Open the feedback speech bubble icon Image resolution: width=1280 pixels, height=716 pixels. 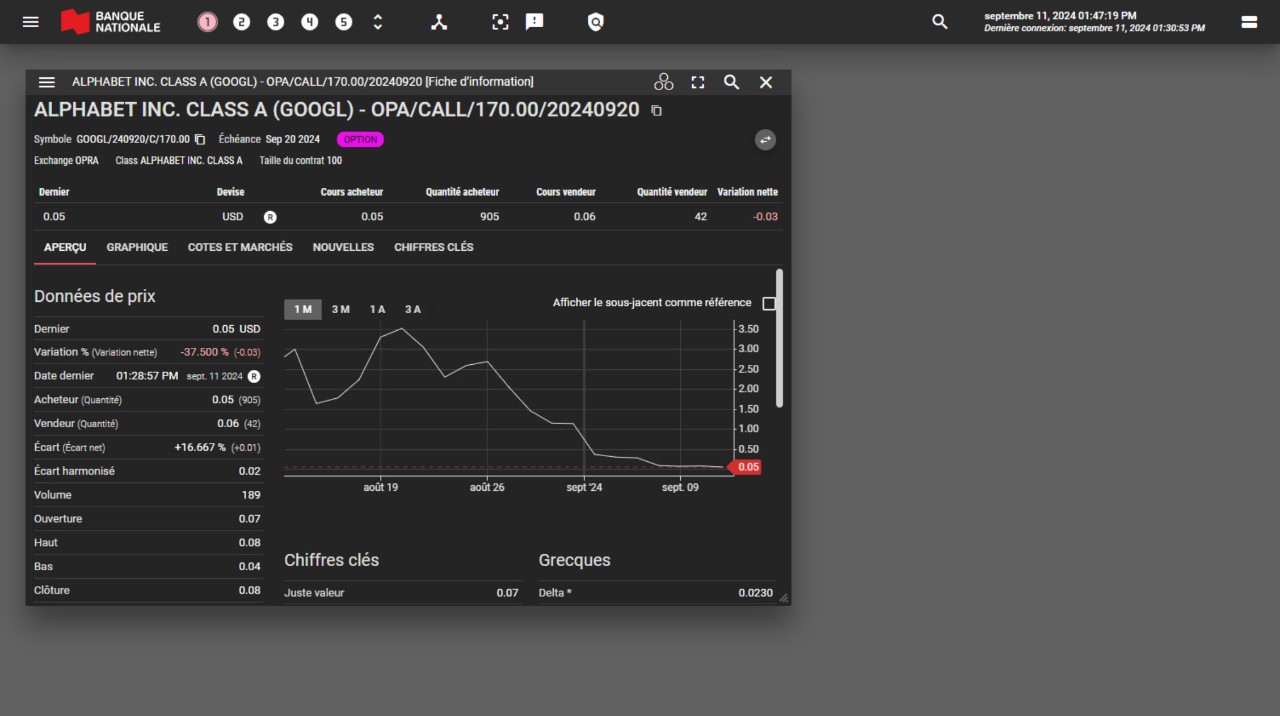pos(535,21)
